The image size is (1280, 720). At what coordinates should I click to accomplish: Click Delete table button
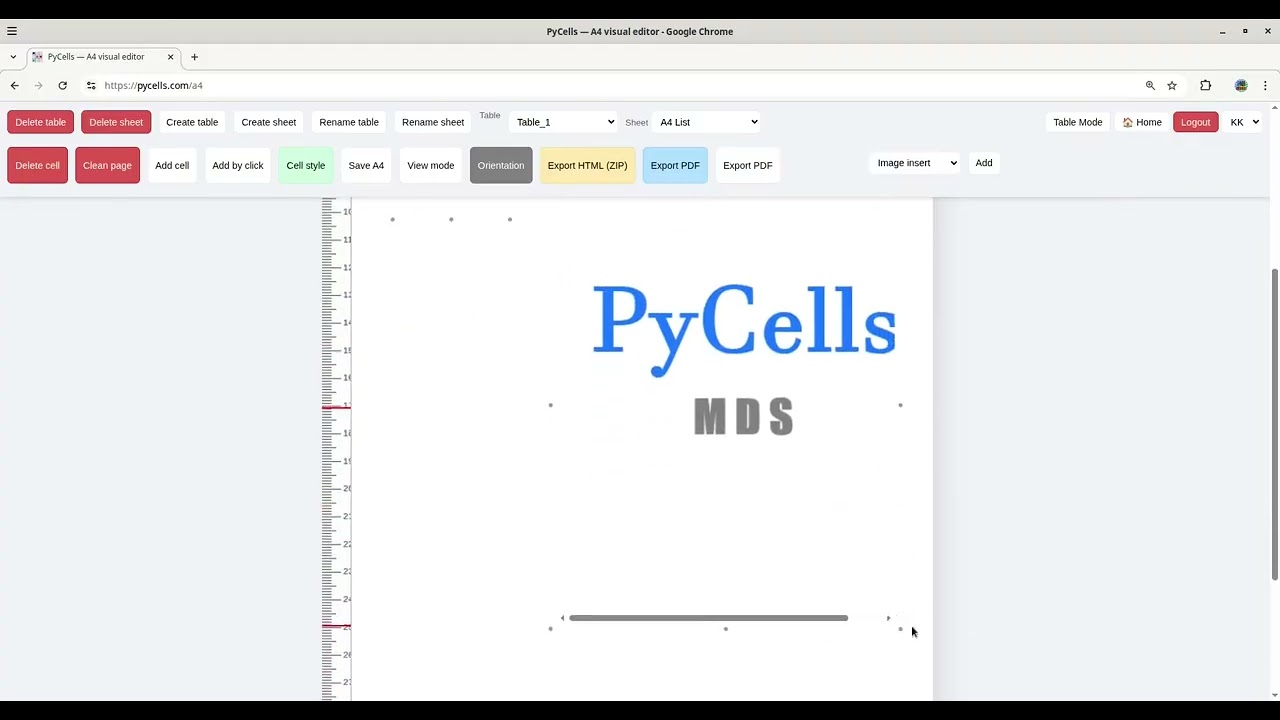tap(41, 122)
